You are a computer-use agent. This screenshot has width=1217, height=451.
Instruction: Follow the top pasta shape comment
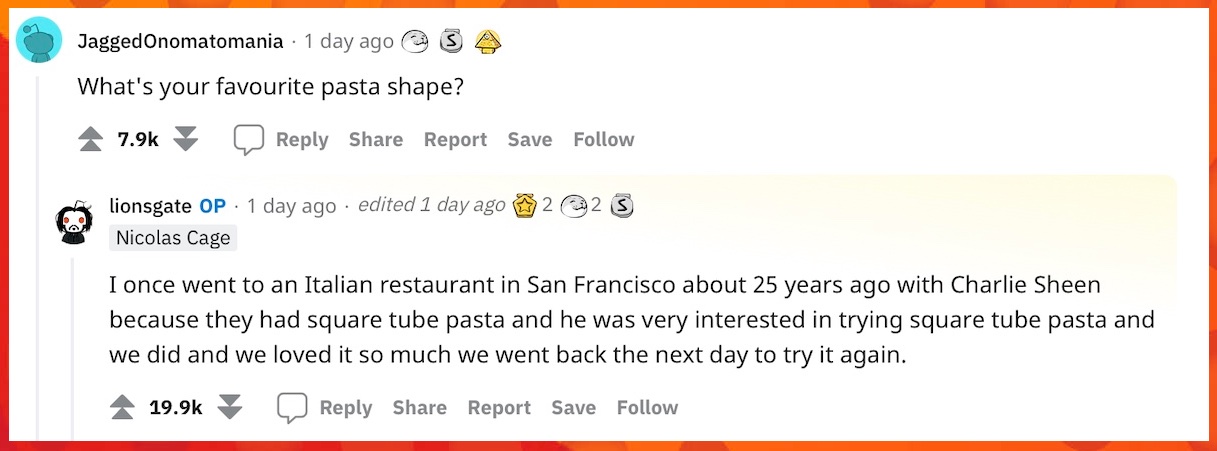(604, 140)
